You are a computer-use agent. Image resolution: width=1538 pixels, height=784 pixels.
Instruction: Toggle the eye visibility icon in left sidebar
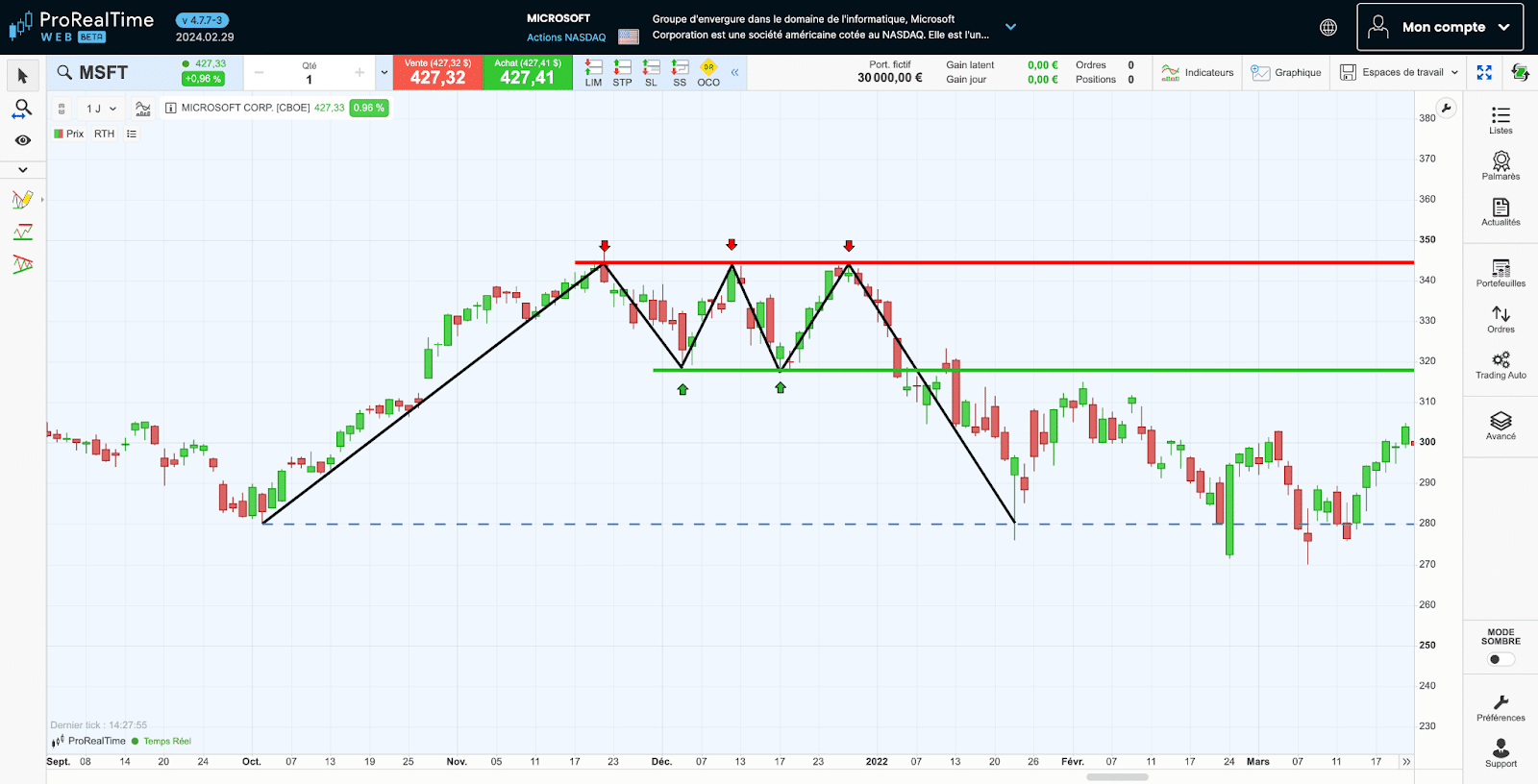(23, 140)
